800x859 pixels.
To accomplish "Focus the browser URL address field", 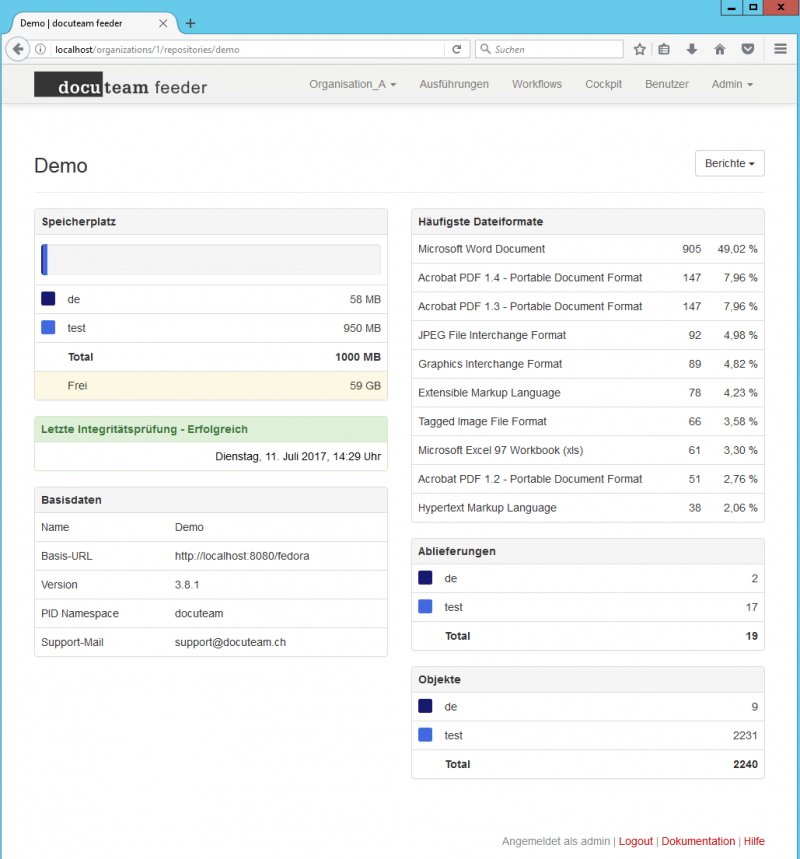I will (247, 49).
